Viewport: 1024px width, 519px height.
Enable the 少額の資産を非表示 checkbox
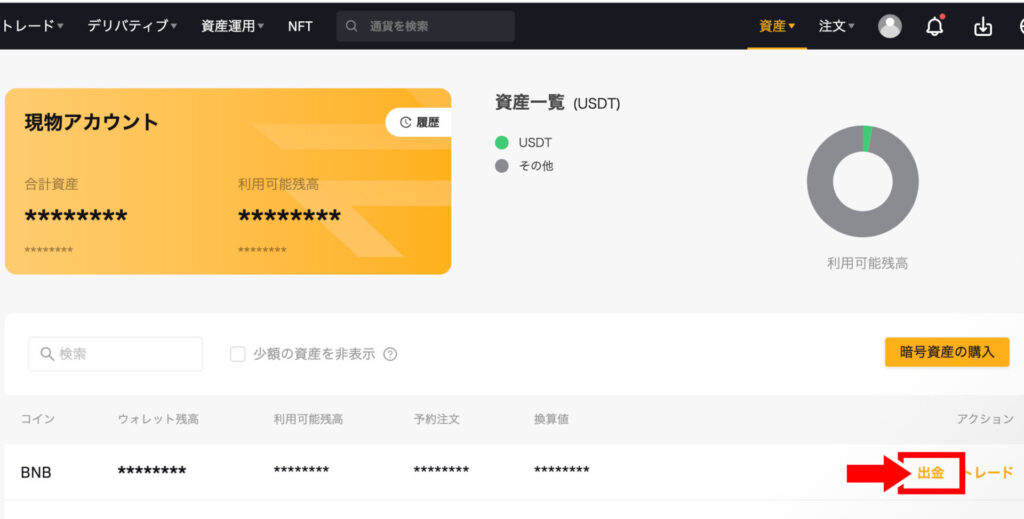pyautogui.click(x=238, y=354)
